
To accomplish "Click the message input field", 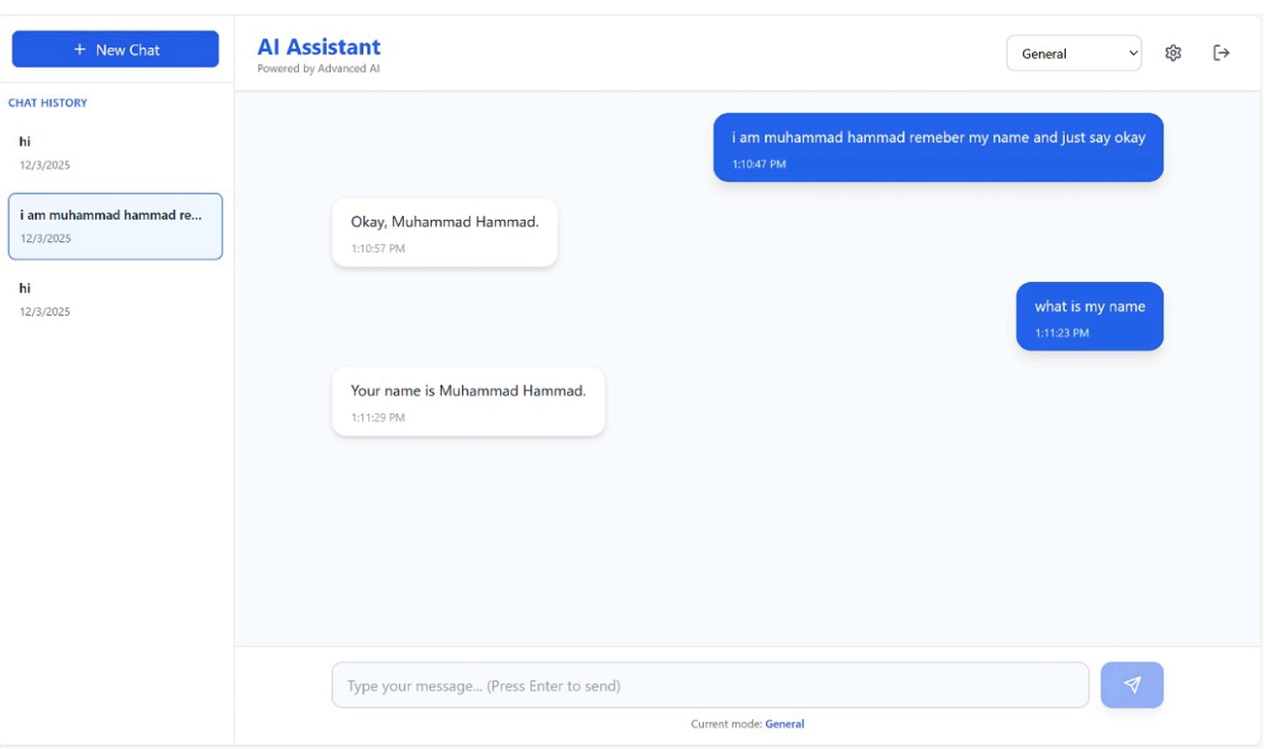I will point(710,685).
